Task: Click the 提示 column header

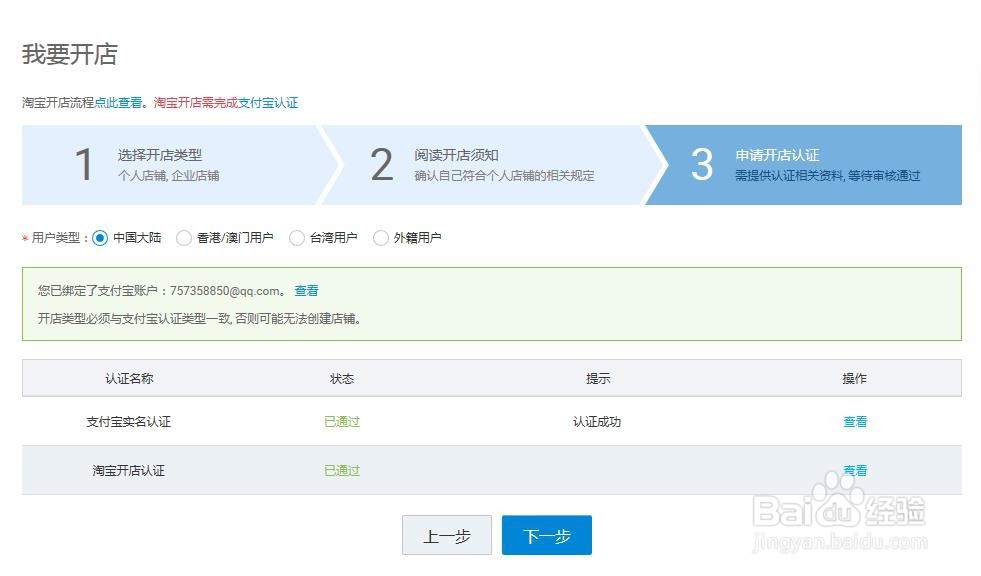Action: click(597, 378)
